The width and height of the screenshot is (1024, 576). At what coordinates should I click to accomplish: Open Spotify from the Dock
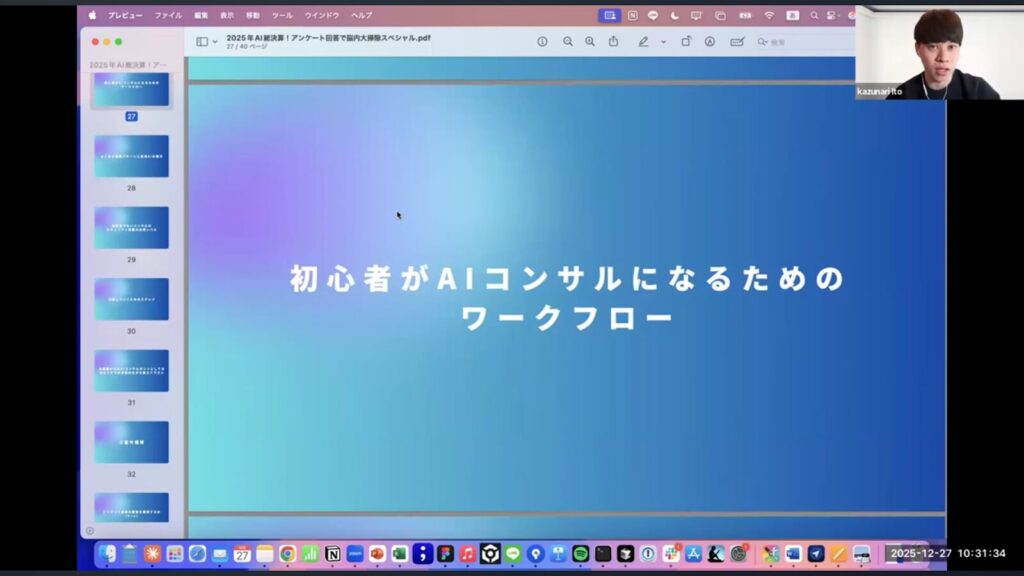coord(580,553)
